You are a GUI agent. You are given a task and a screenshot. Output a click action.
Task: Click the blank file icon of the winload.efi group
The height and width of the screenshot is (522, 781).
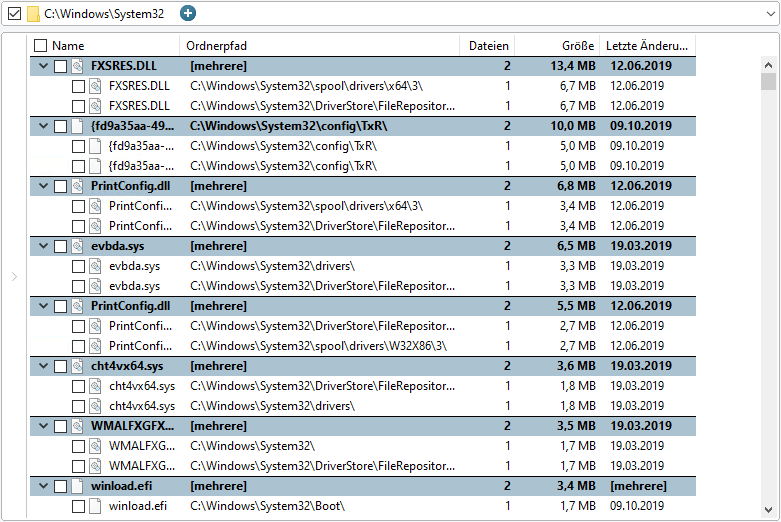77,486
